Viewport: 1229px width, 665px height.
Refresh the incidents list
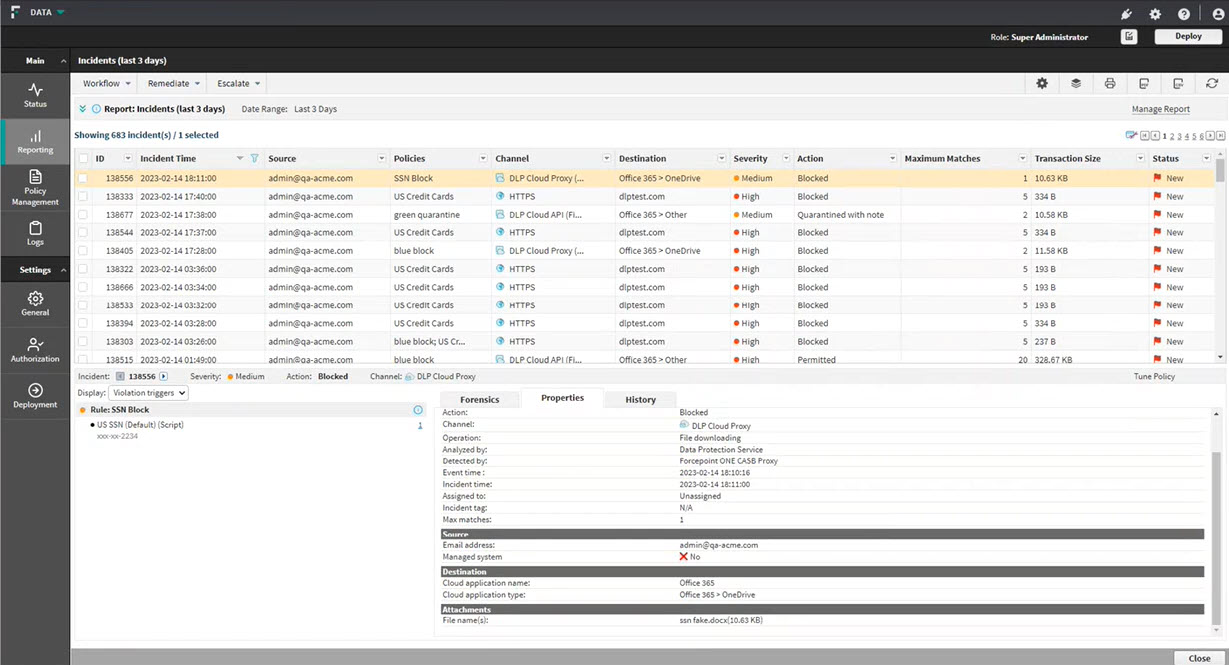[x=1212, y=84]
